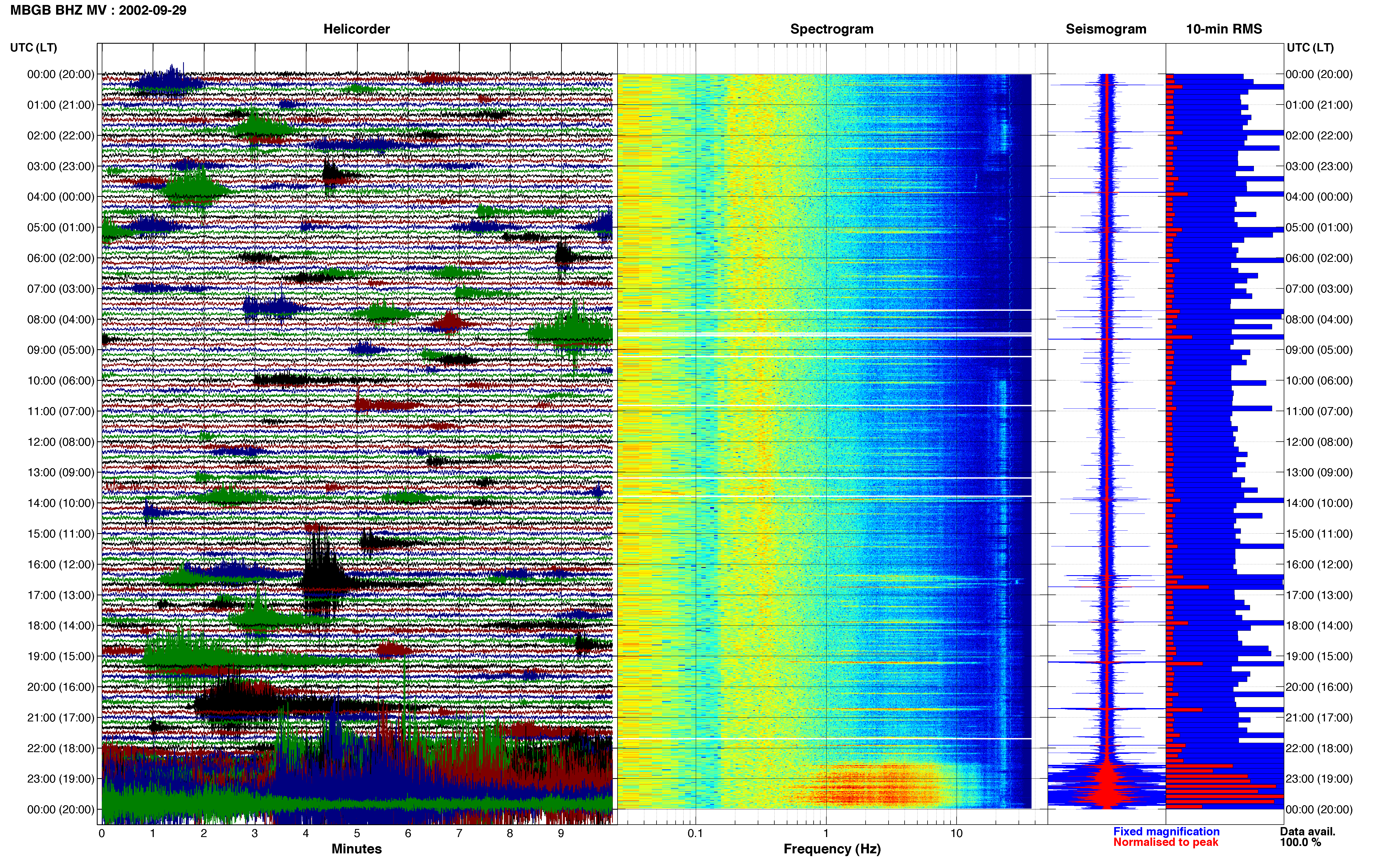Click the '10' frequency tick label
The width and height of the screenshot is (1388, 868).
[x=956, y=833]
